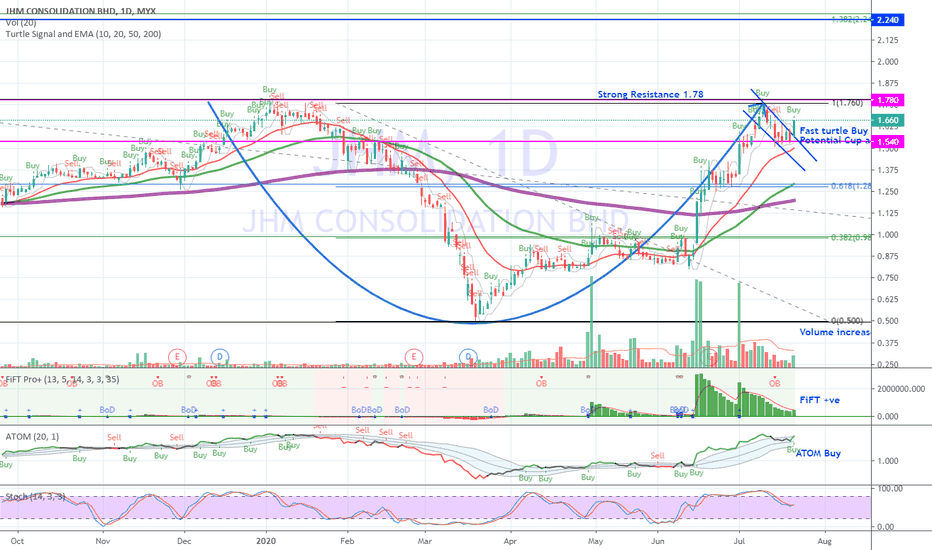Screen dimensions: 932x550
Task: Select the chart title JHM CONSOLIDATION BHD, 1D, MYX
Action: click(x=81, y=11)
